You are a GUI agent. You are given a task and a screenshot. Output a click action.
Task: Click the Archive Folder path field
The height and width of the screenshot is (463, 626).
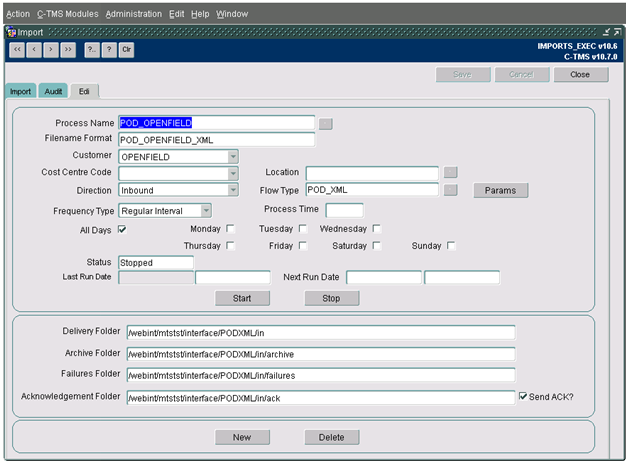(x=321, y=354)
